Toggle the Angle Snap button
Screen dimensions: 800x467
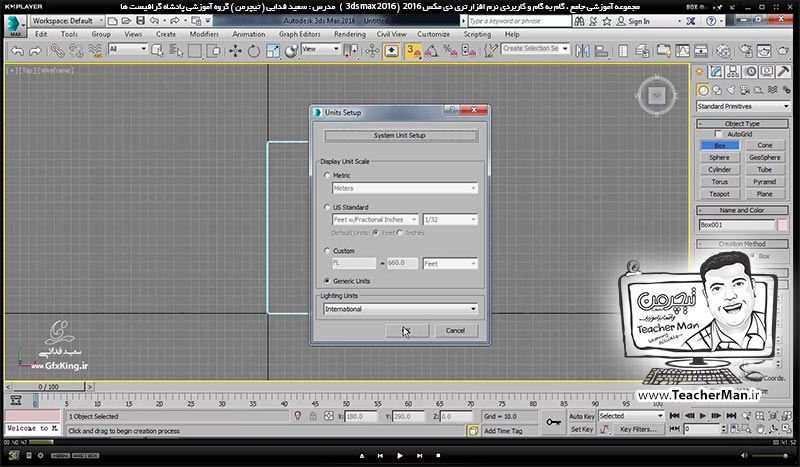(x=432, y=51)
